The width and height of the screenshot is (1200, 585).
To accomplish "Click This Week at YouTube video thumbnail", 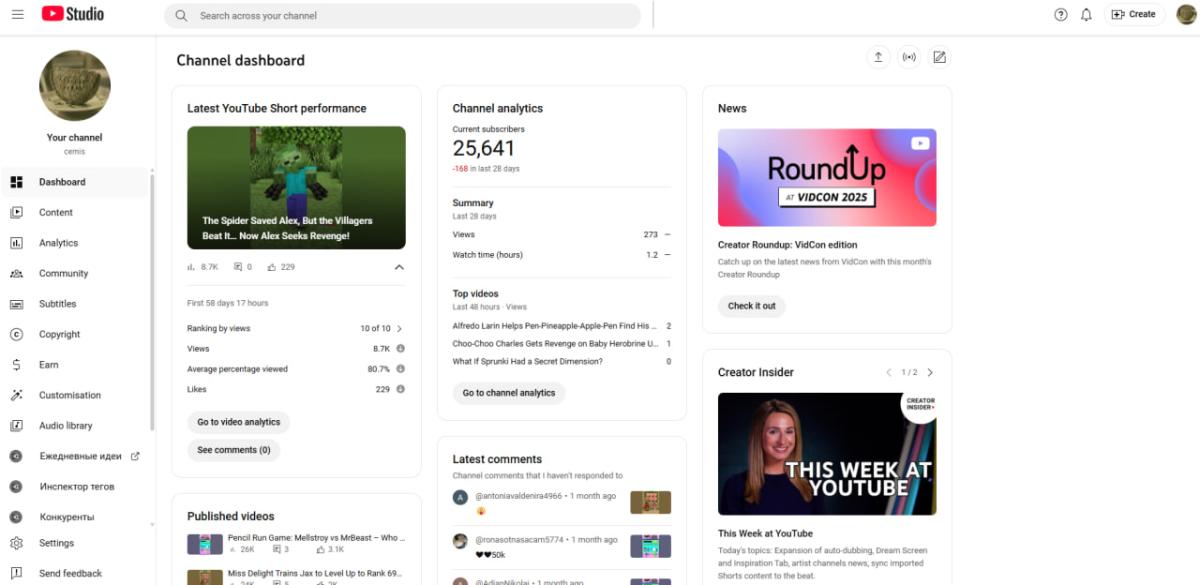I will tap(827, 454).
